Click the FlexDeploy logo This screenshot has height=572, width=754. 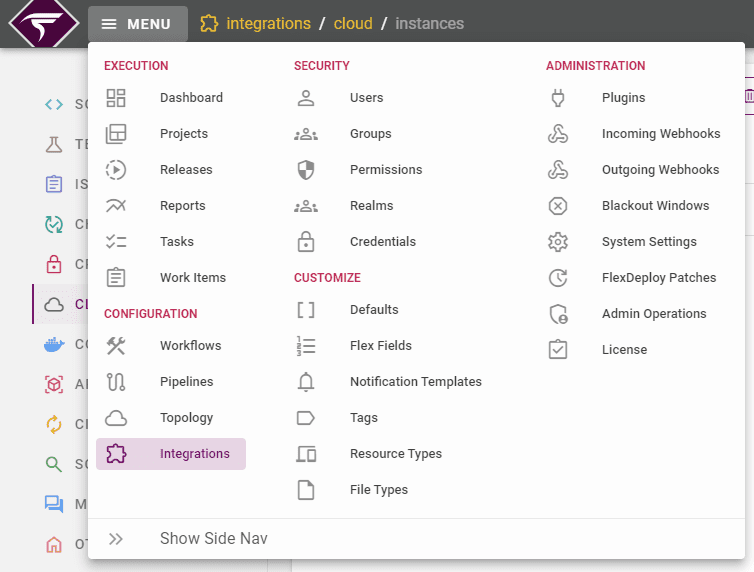44,23
